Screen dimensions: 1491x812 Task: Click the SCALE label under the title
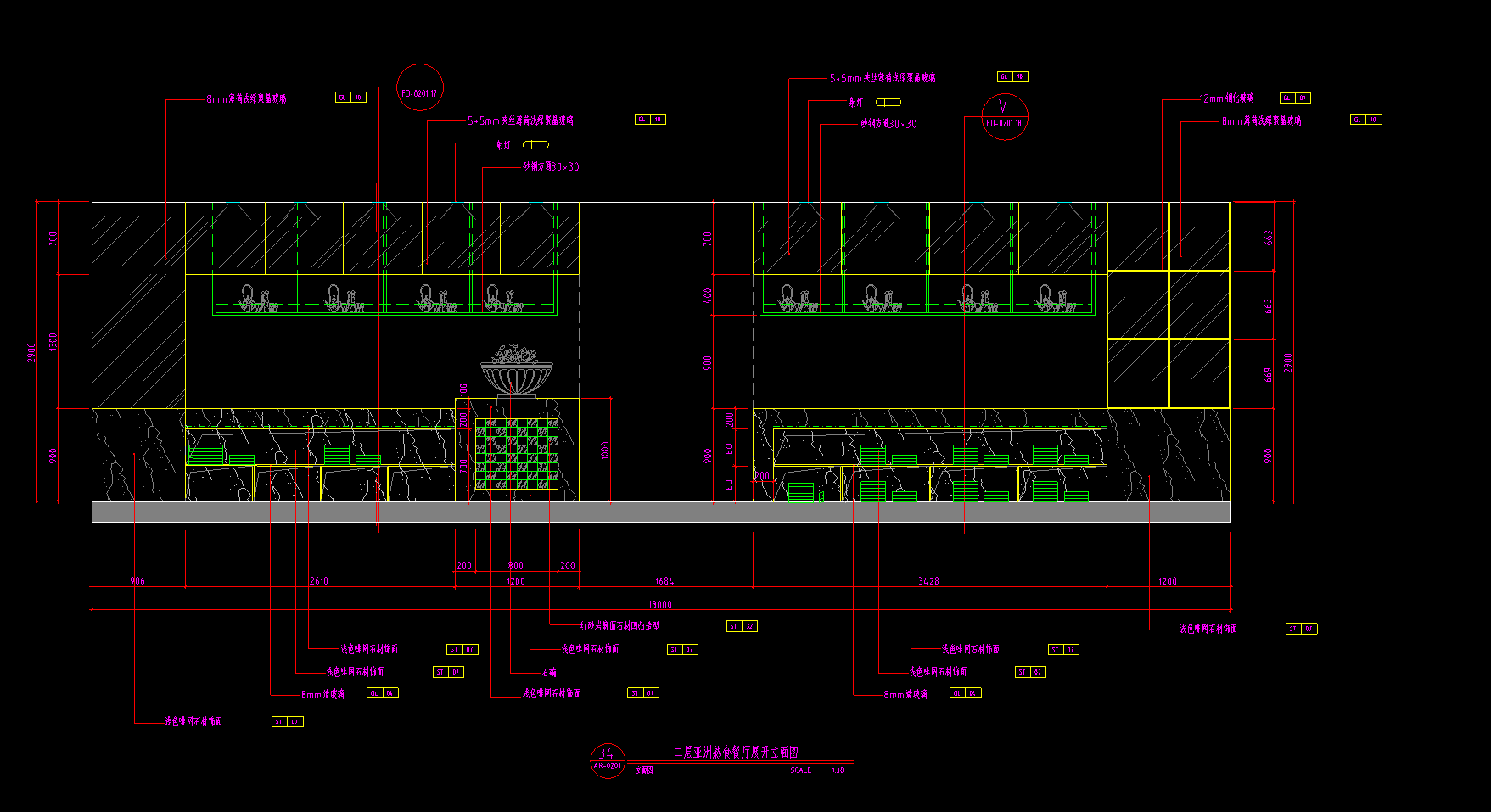coord(800,770)
